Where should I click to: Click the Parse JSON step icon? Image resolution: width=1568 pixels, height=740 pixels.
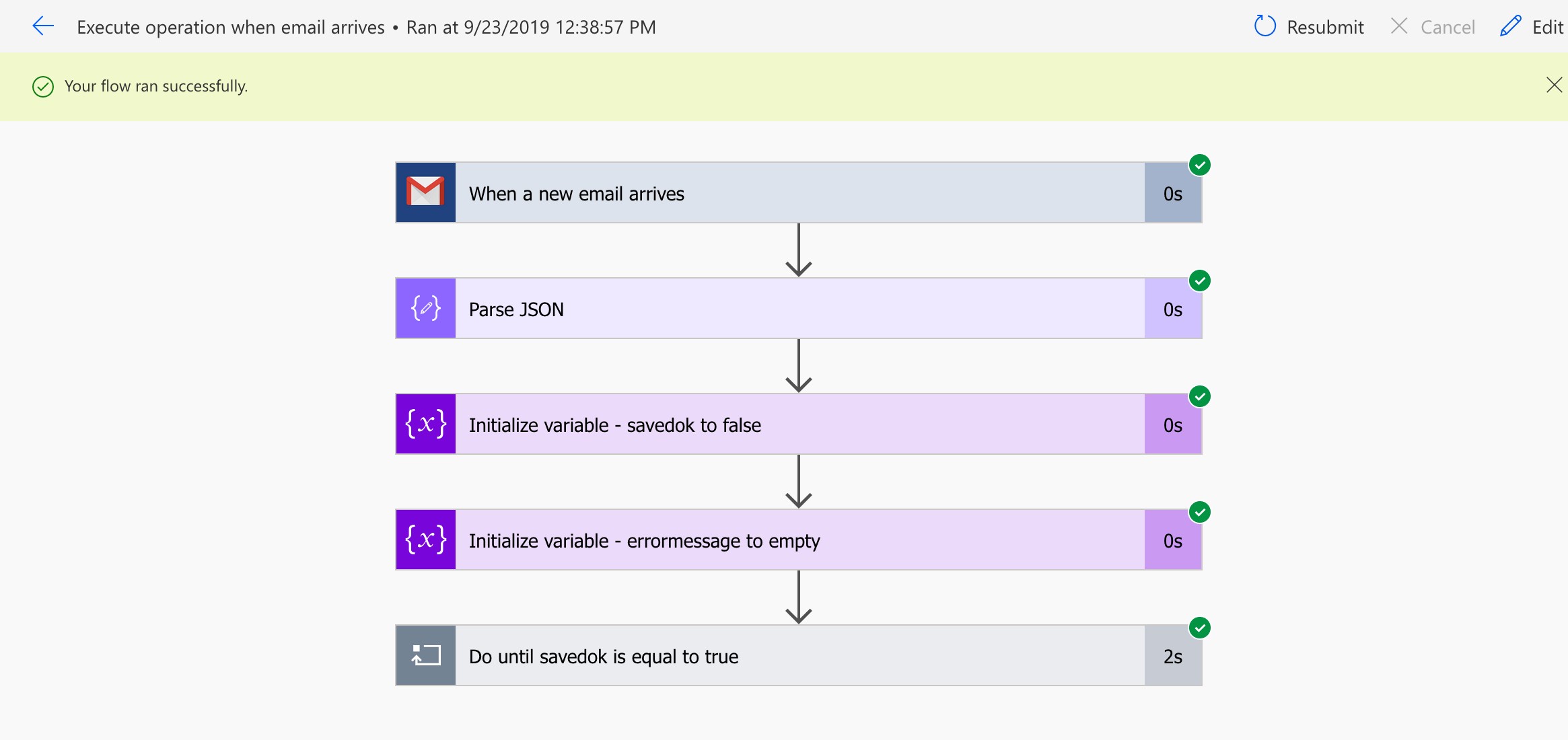tap(425, 308)
